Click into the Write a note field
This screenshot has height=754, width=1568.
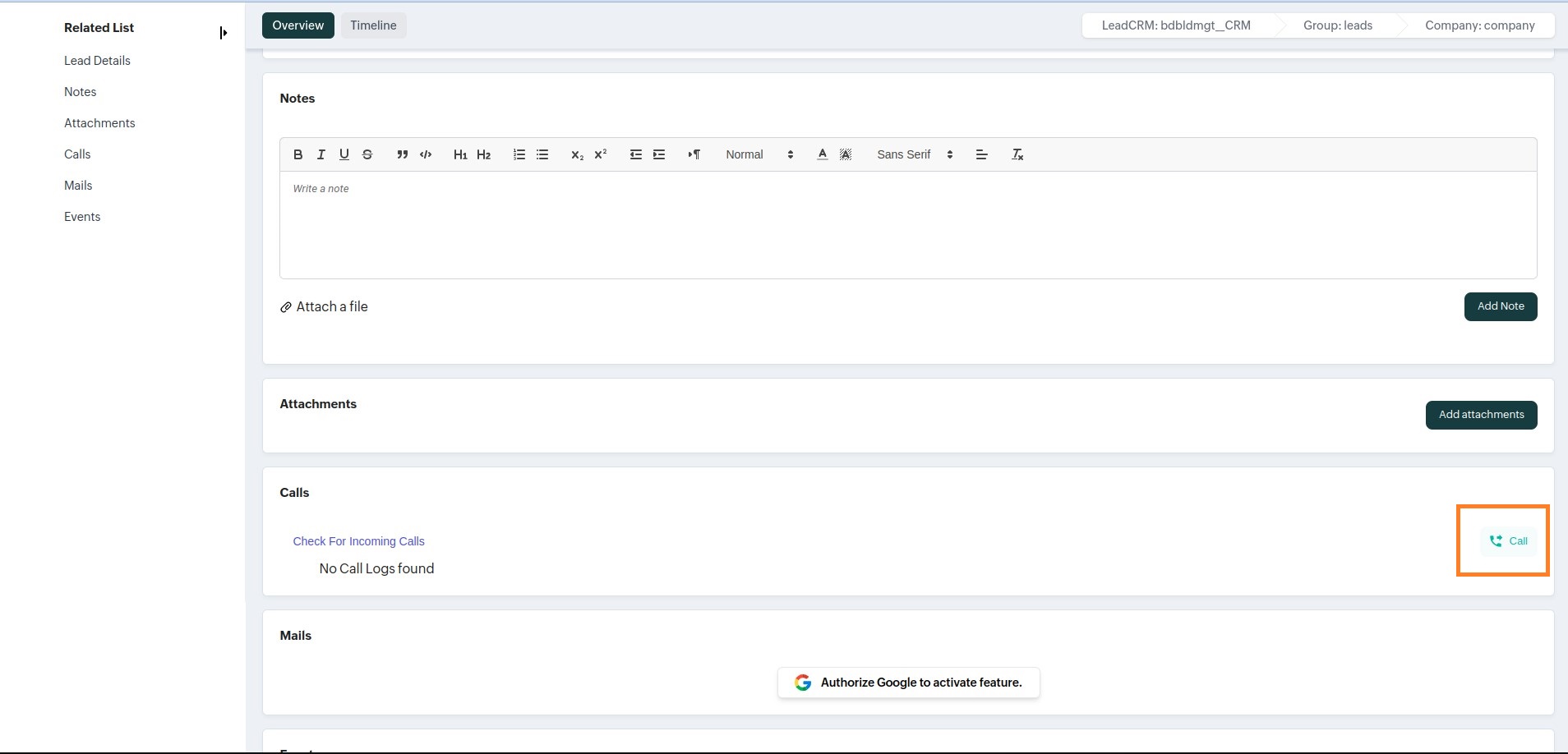[x=908, y=225]
